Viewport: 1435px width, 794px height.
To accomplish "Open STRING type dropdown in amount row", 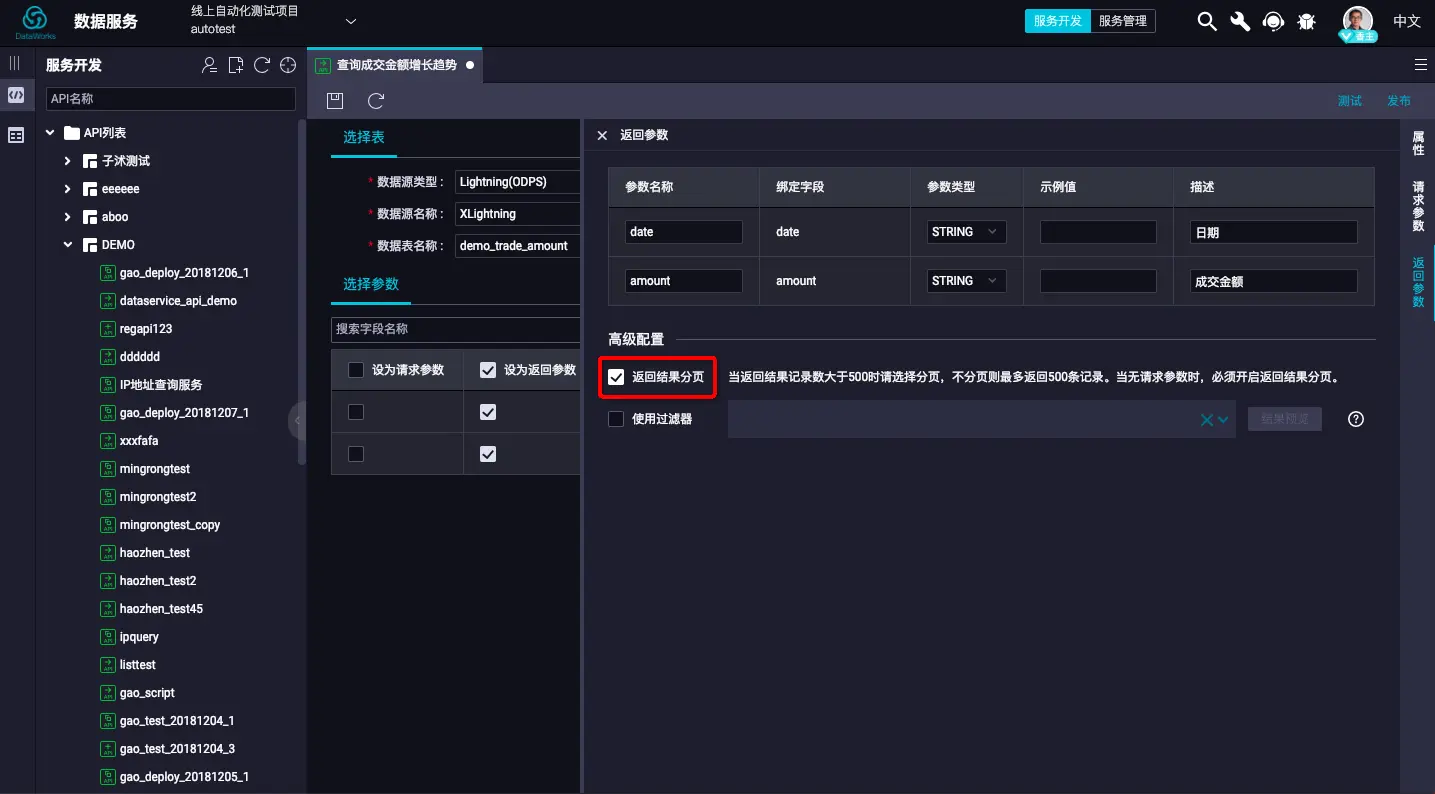I will [x=965, y=281].
